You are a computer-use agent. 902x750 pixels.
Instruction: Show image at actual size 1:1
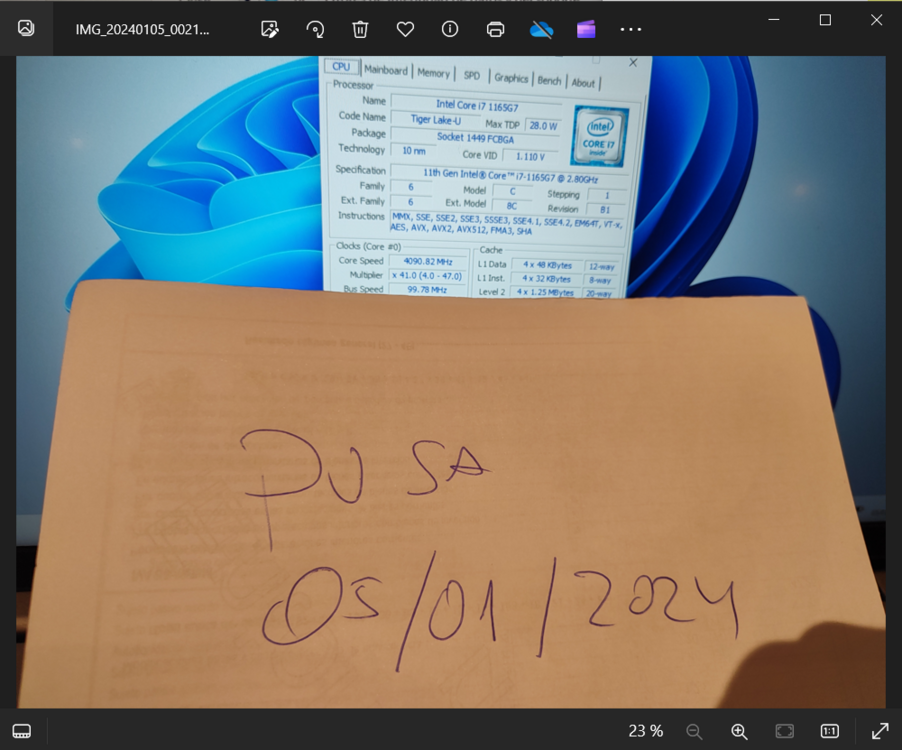829,731
